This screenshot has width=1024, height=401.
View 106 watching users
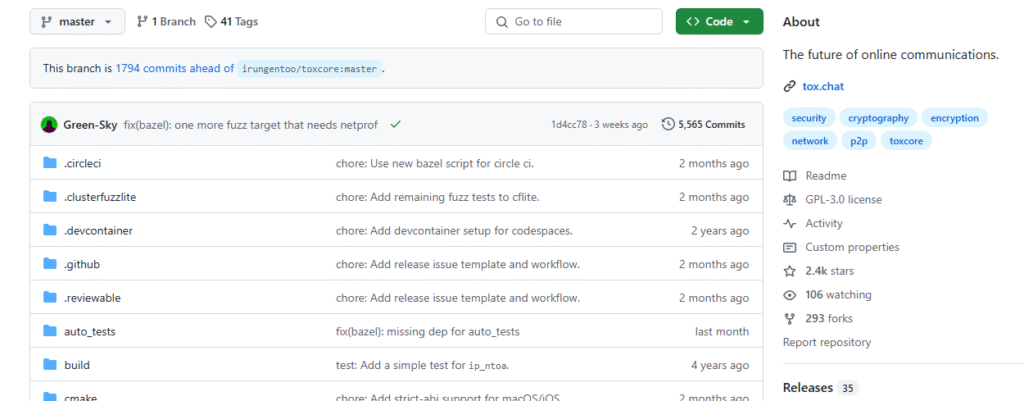[x=838, y=295]
